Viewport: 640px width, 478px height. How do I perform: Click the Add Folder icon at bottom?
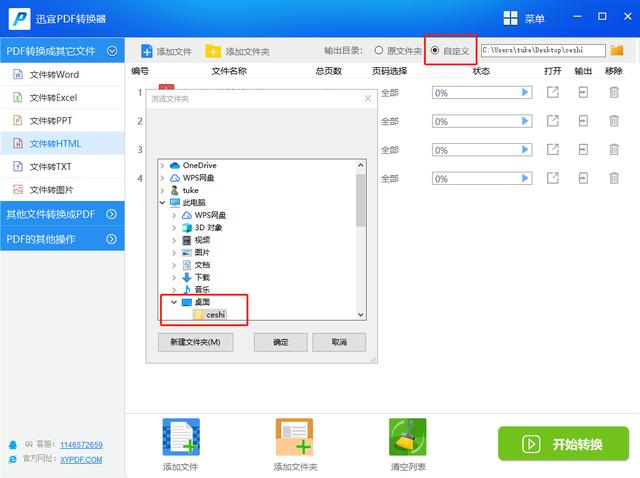294,437
